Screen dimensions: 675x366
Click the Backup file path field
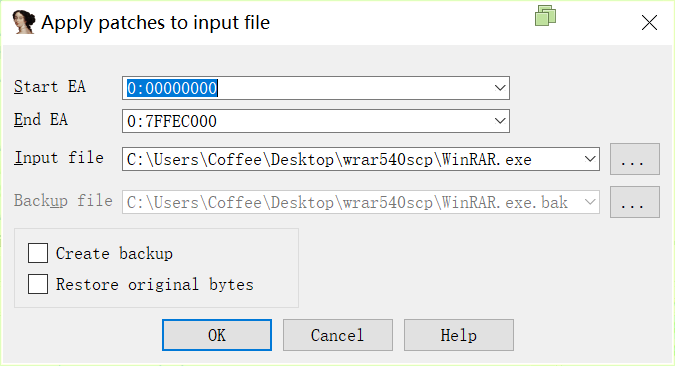point(352,202)
